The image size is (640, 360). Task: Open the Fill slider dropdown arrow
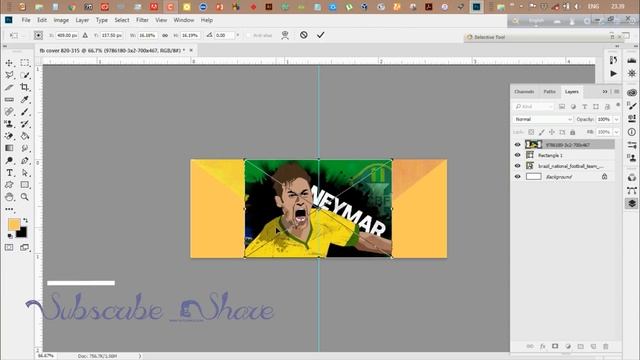pyautogui.click(x=616, y=132)
